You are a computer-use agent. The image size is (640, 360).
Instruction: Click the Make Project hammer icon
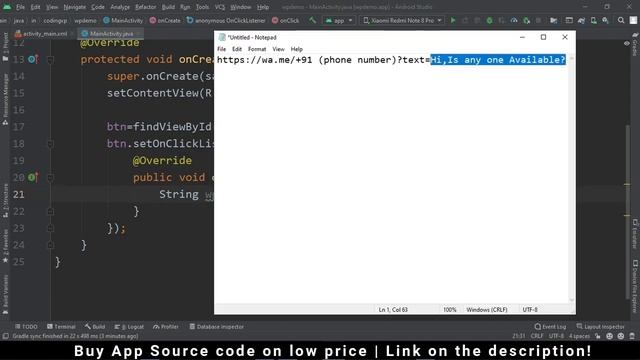point(312,20)
